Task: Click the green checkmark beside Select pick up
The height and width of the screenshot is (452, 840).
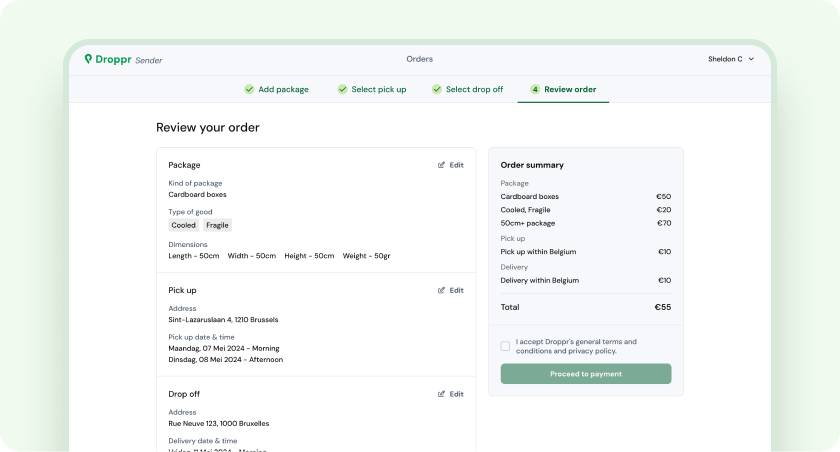Action: [342, 89]
